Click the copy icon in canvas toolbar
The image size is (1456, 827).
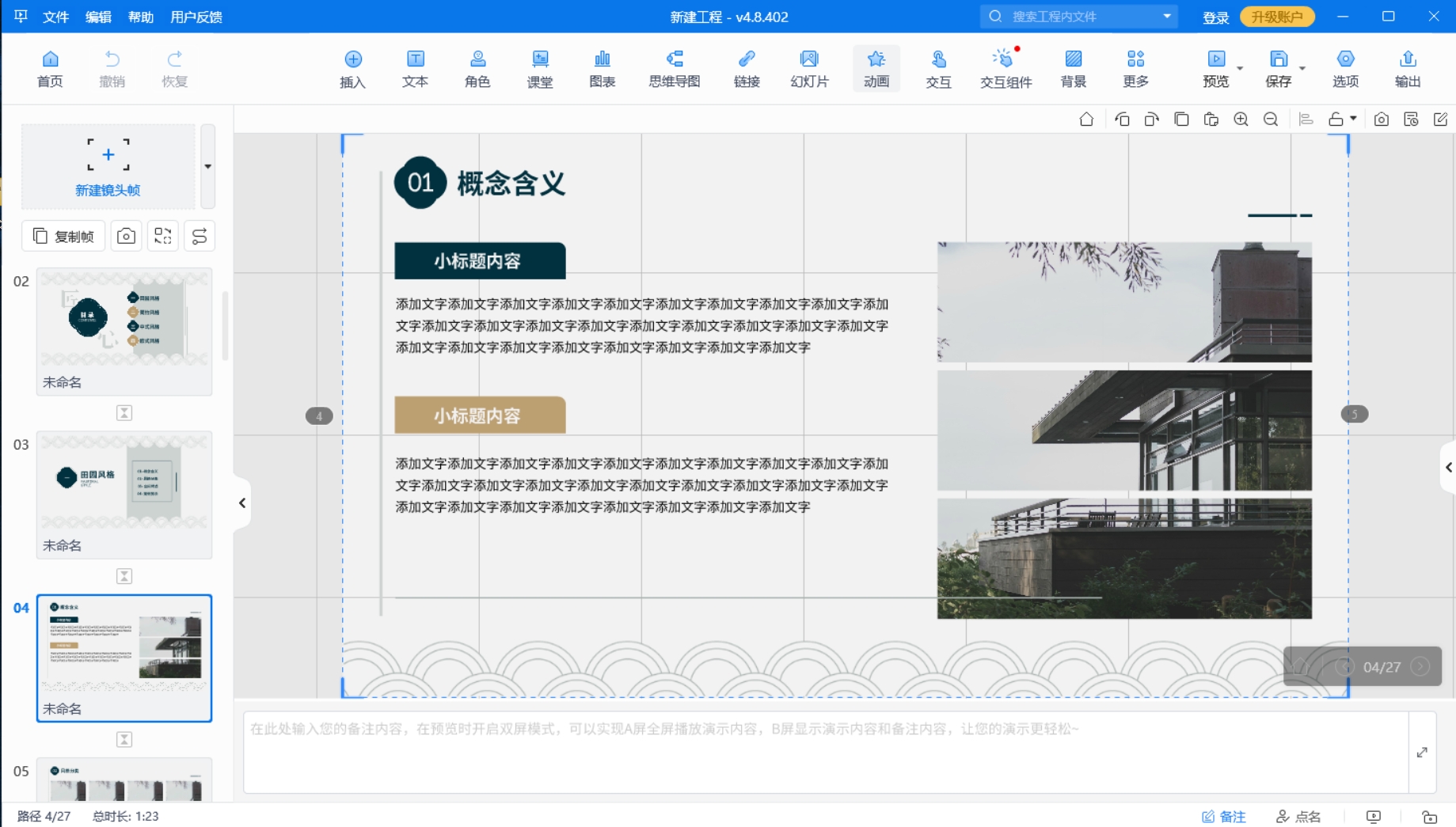[1181, 119]
